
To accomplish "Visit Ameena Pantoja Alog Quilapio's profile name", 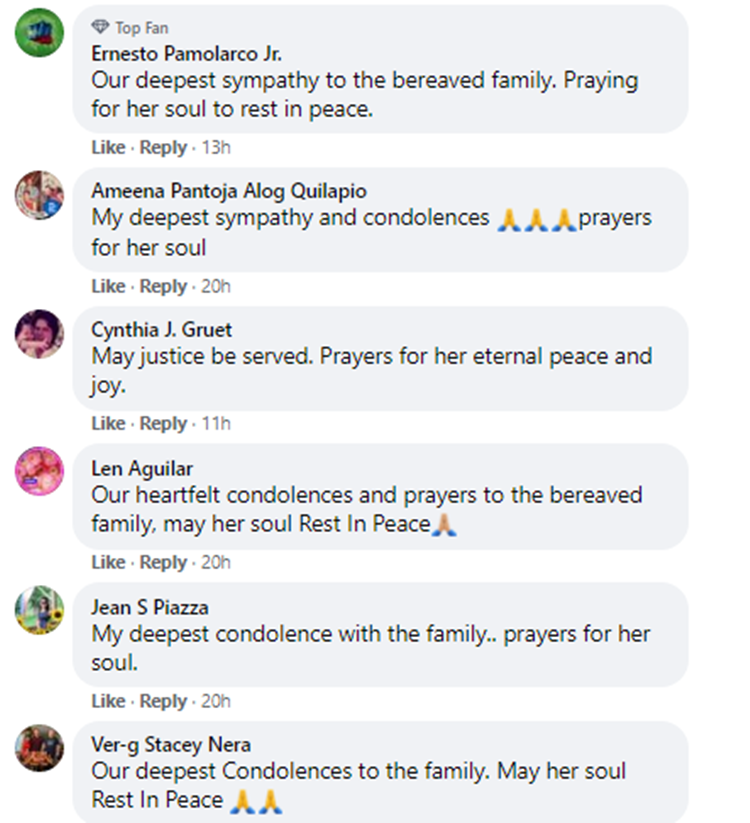I will click(229, 191).
